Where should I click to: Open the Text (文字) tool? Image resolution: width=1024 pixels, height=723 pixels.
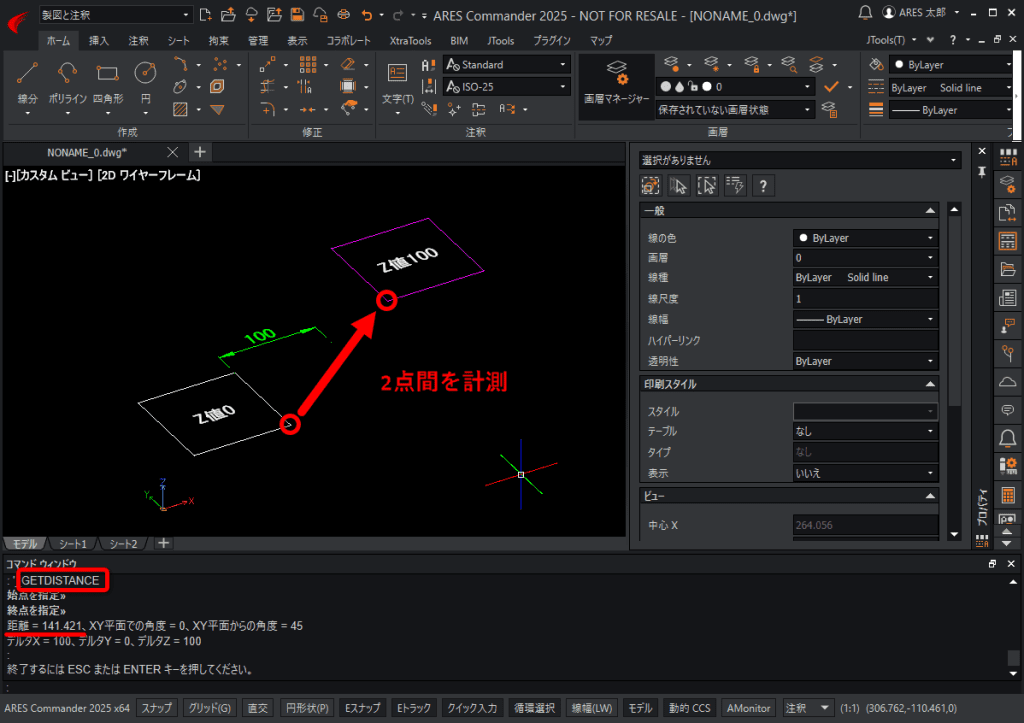tap(397, 82)
